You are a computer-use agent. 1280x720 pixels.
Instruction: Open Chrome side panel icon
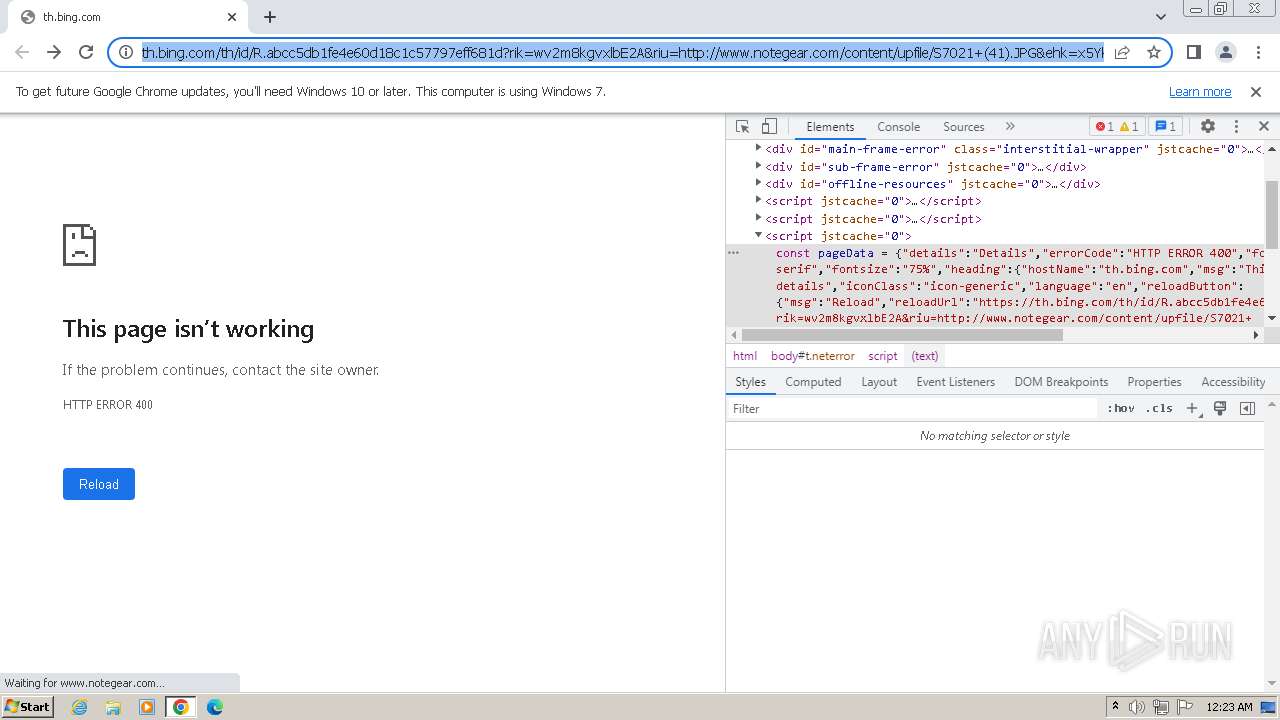pos(1193,52)
